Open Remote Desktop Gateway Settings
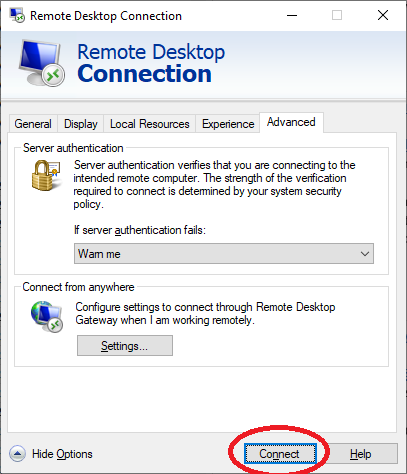Viewport: 407px width, 474px height. click(125, 346)
